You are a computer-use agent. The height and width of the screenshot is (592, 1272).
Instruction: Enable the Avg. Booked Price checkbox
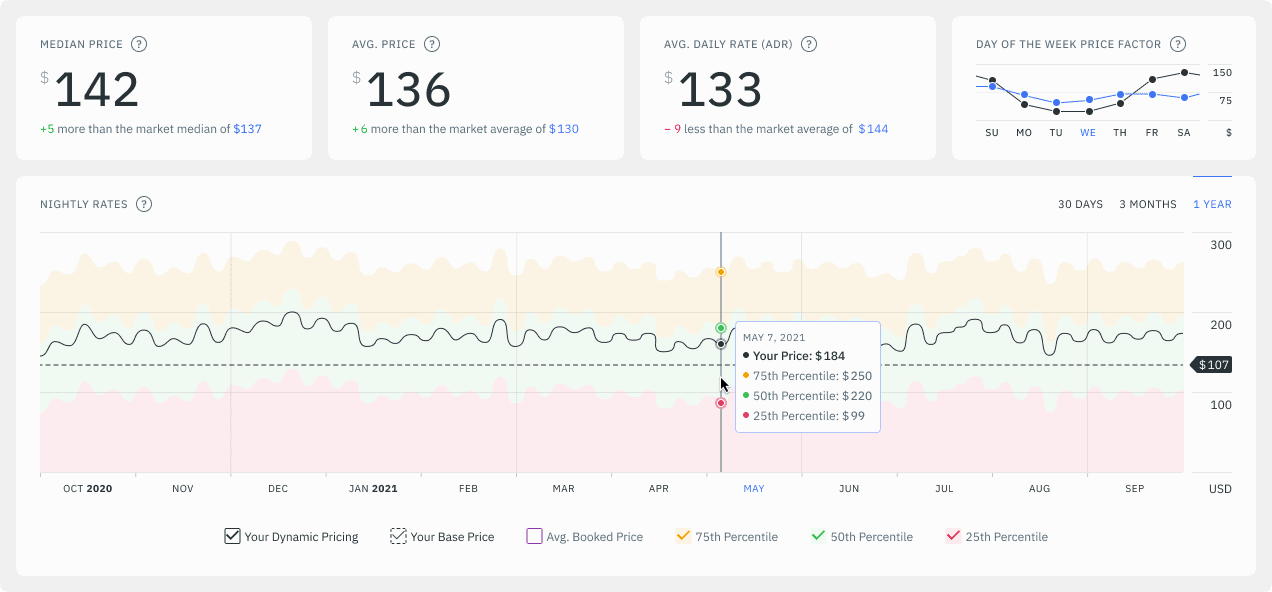(x=534, y=536)
